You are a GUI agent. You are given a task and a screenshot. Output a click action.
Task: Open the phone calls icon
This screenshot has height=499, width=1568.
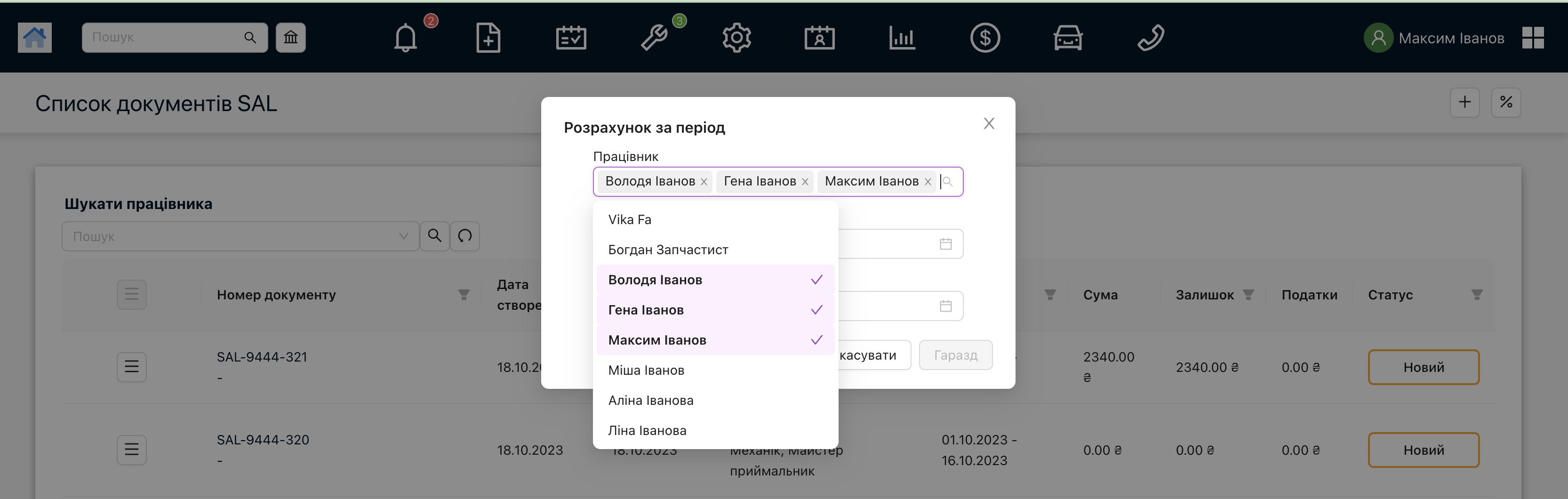(x=1151, y=38)
